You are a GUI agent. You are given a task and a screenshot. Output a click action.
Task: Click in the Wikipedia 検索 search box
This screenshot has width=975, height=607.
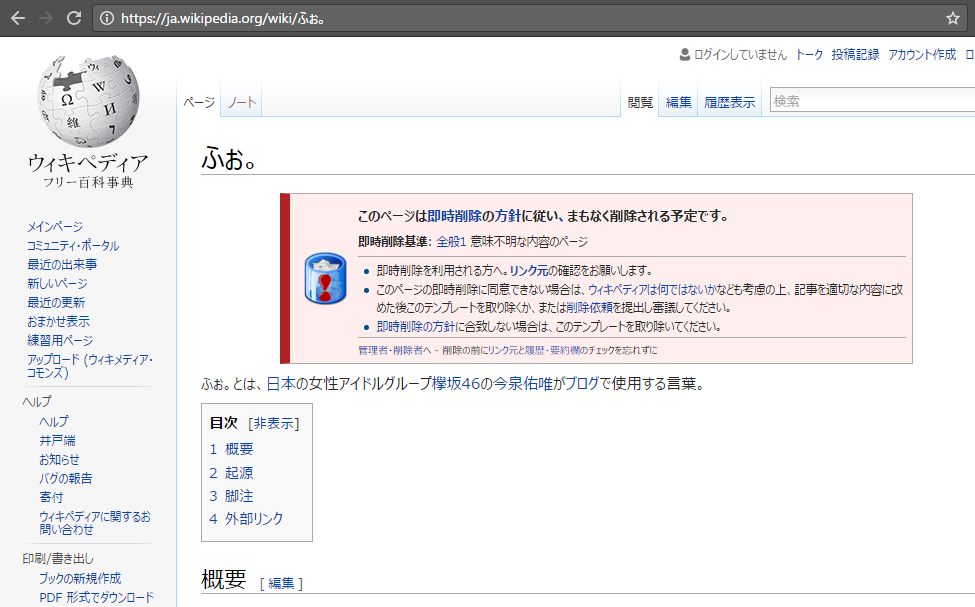tap(870, 101)
